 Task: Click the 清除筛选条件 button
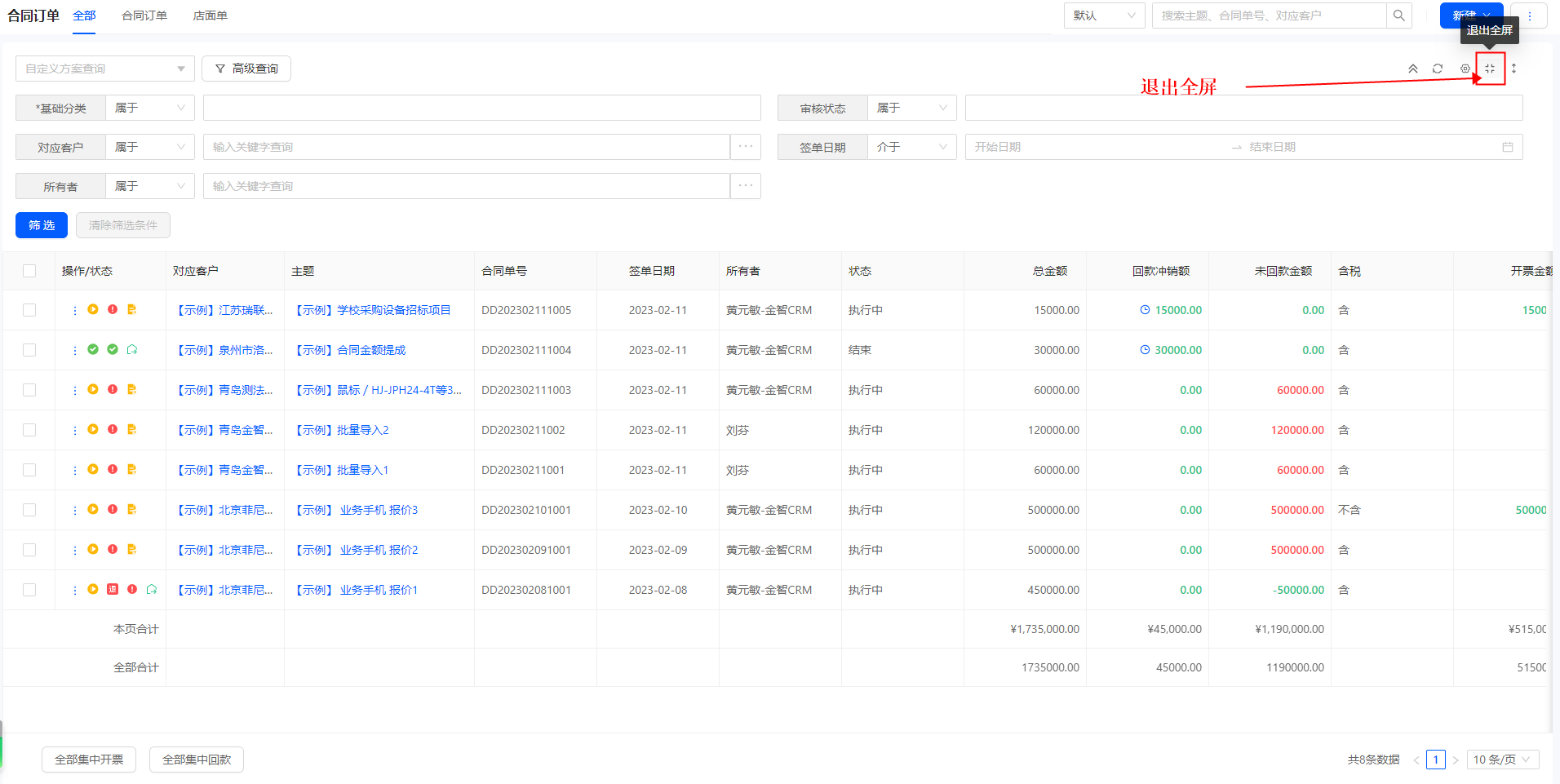coord(123,225)
